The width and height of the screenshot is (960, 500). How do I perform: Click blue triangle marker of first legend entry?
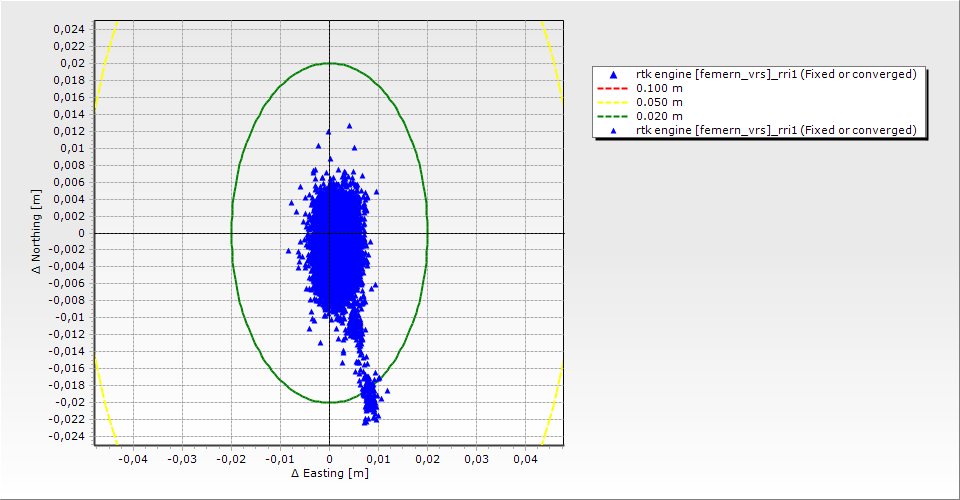(613, 75)
